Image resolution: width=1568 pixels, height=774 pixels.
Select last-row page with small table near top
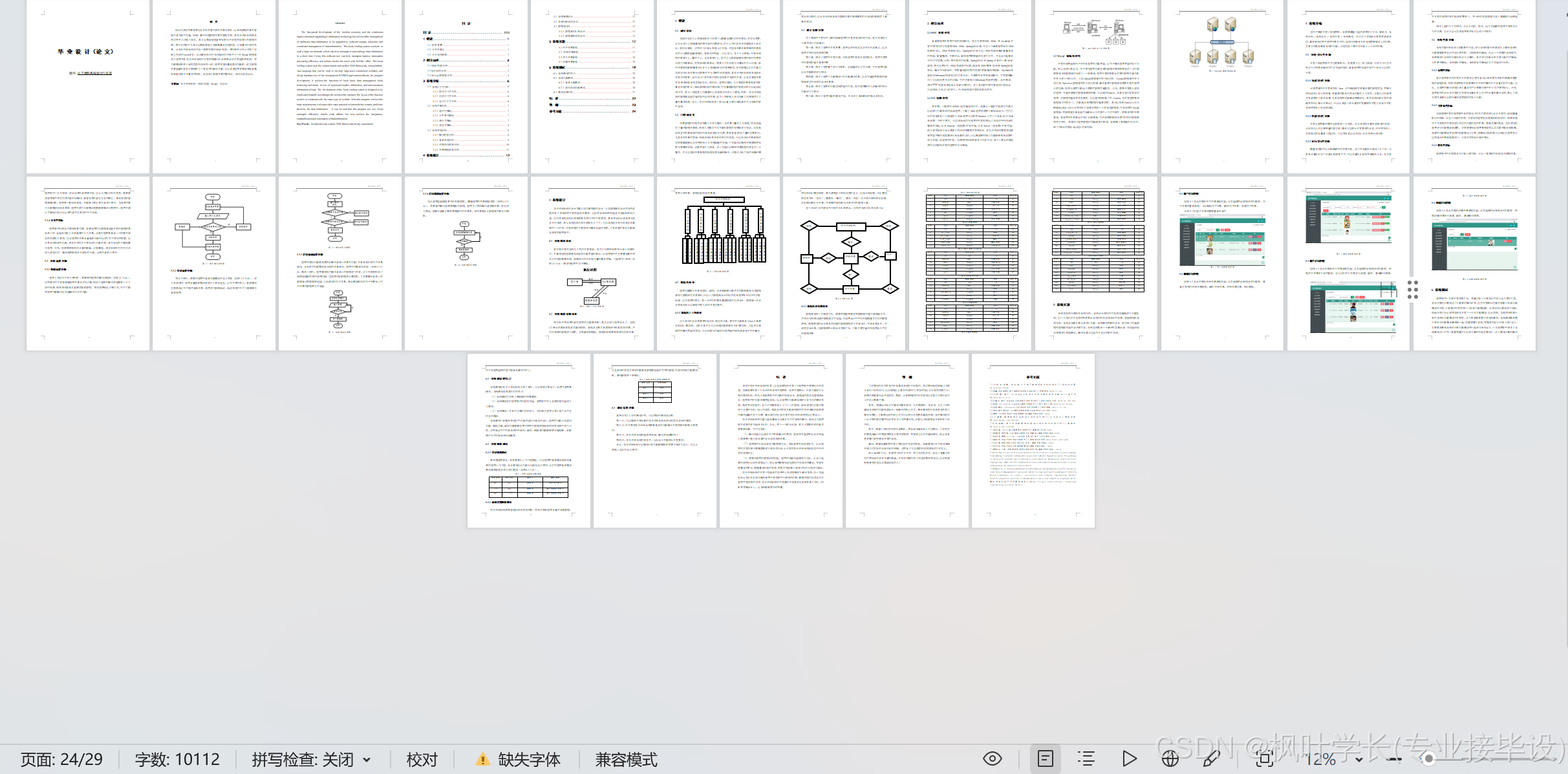(654, 440)
